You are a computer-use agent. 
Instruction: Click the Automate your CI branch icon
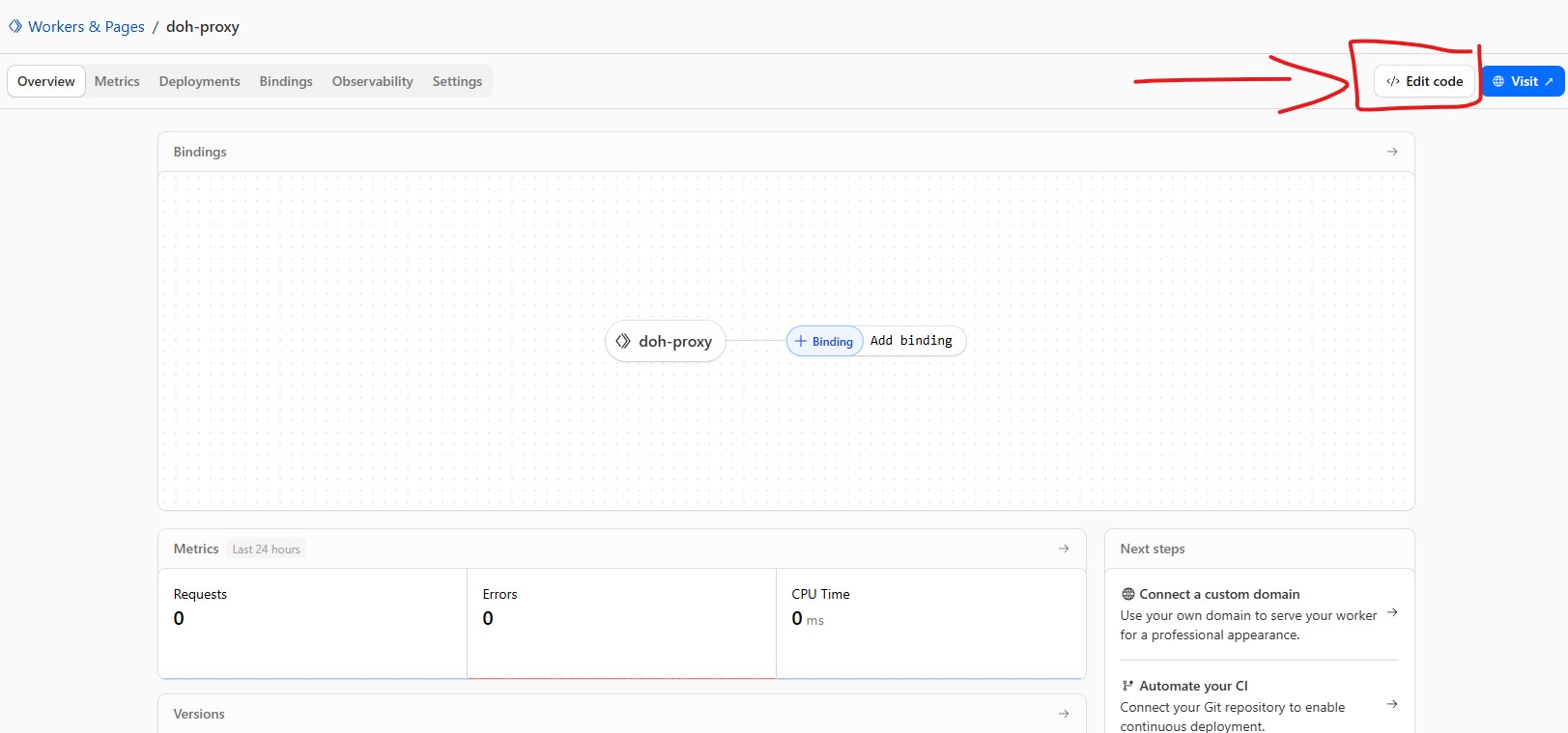click(x=1127, y=687)
